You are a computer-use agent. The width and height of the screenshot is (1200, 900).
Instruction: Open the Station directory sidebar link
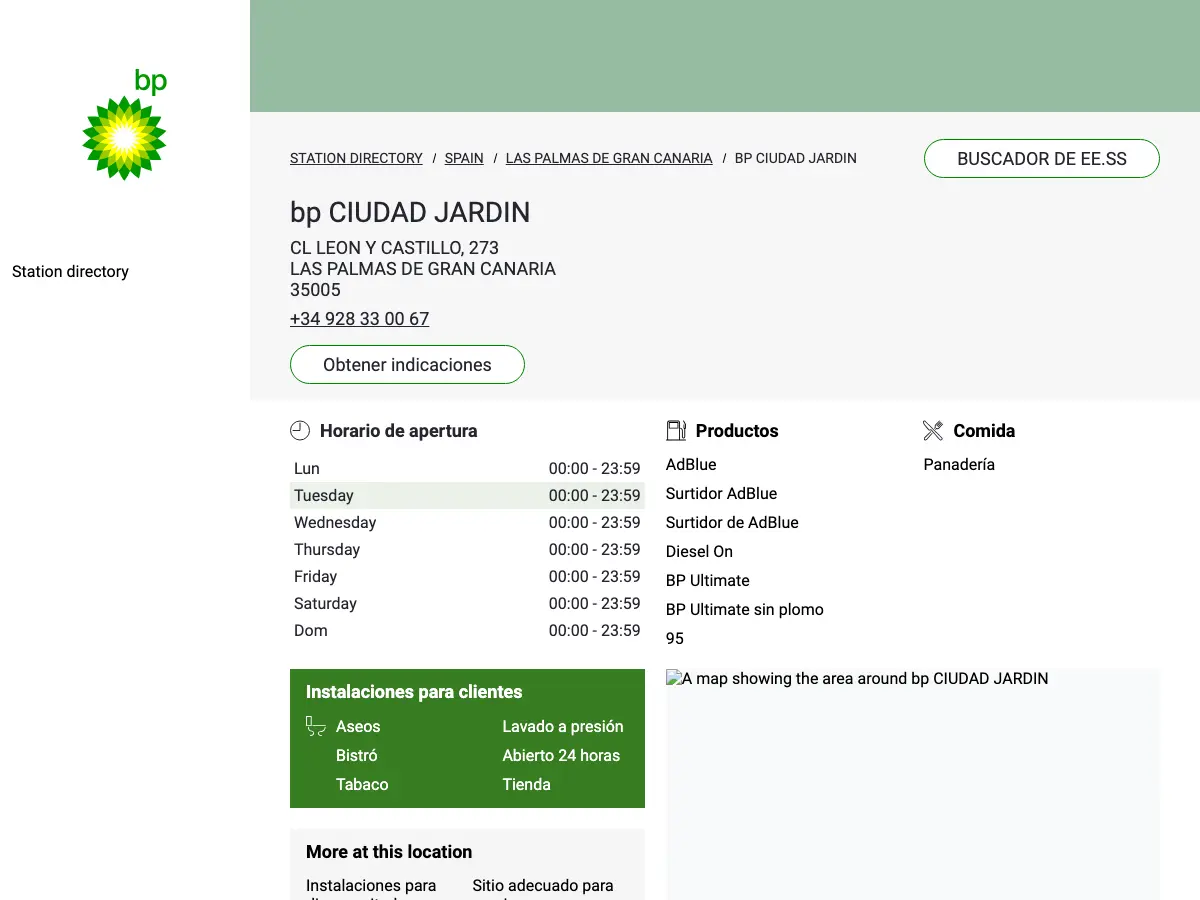(70, 271)
